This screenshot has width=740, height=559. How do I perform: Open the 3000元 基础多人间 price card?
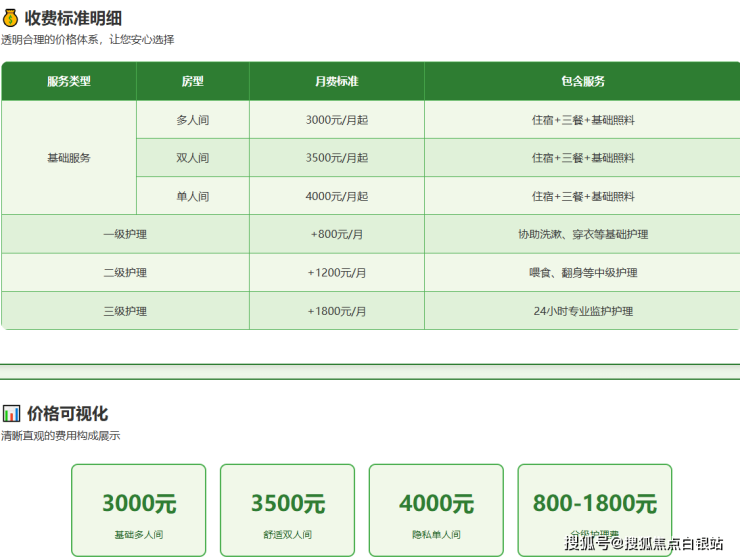[139, 510]
